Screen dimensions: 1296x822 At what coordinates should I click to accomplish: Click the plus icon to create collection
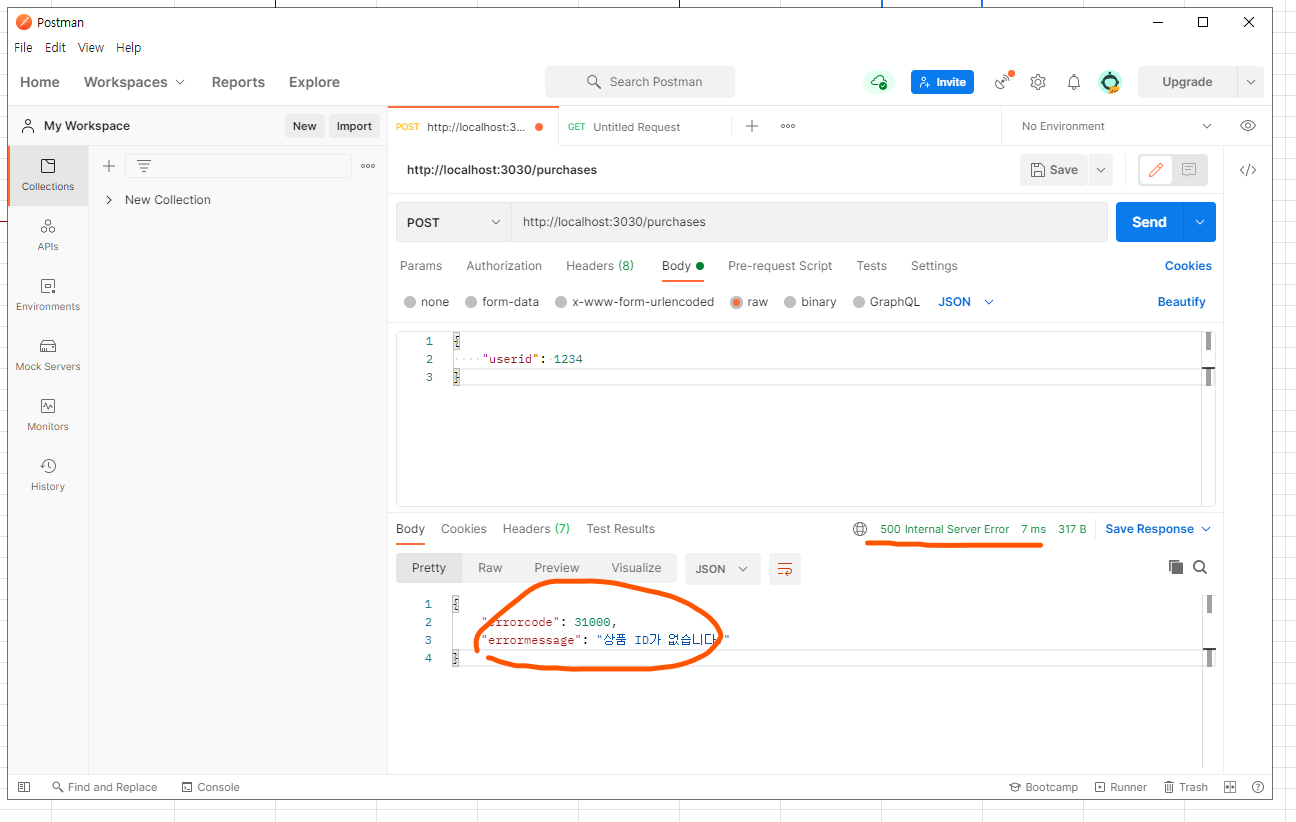coord(109,166)
